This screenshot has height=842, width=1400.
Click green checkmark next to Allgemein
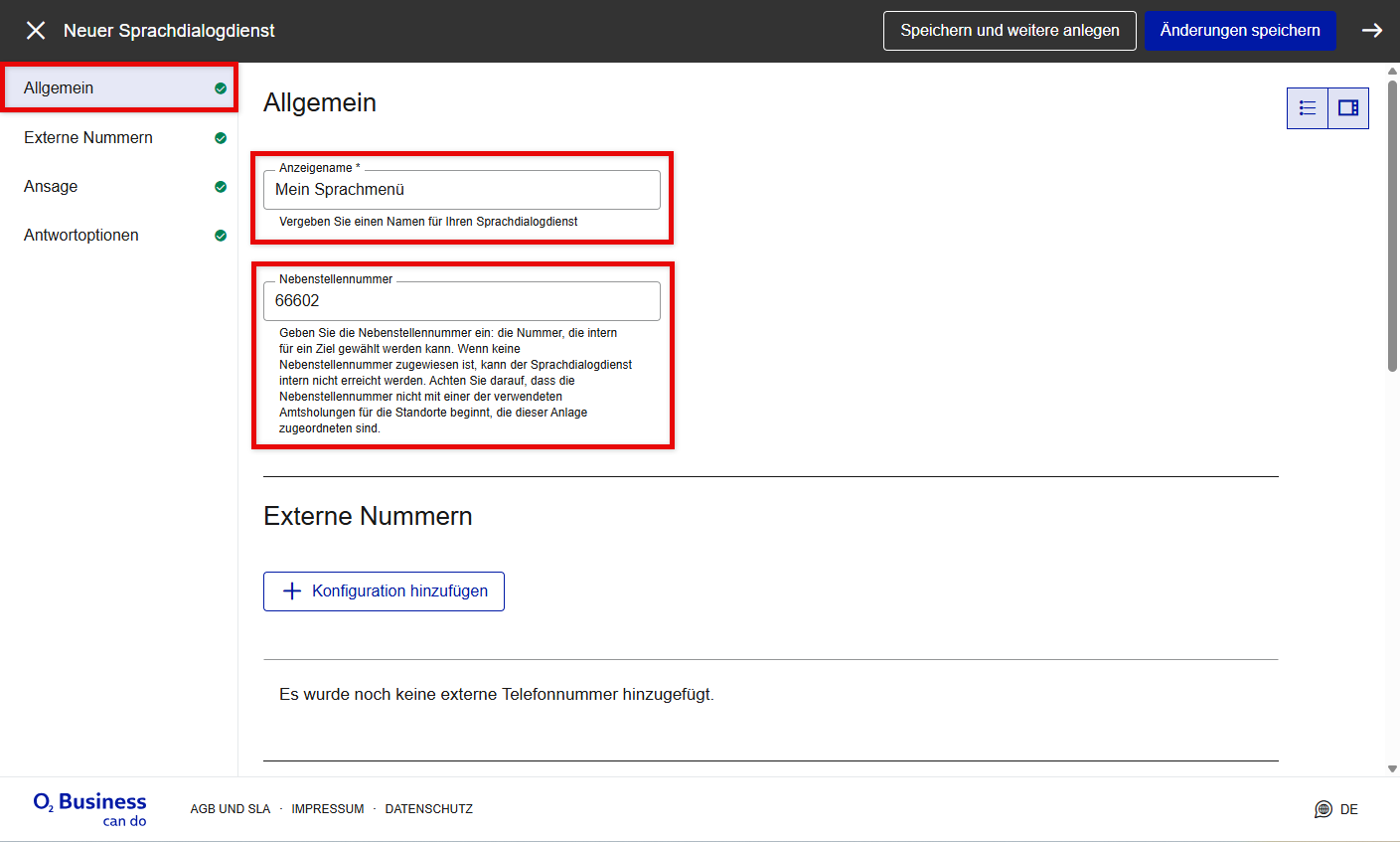click(x=221, y=88)
